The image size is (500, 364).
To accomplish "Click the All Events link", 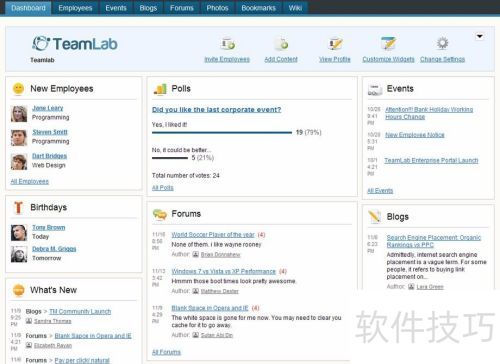I will (380, 191).
